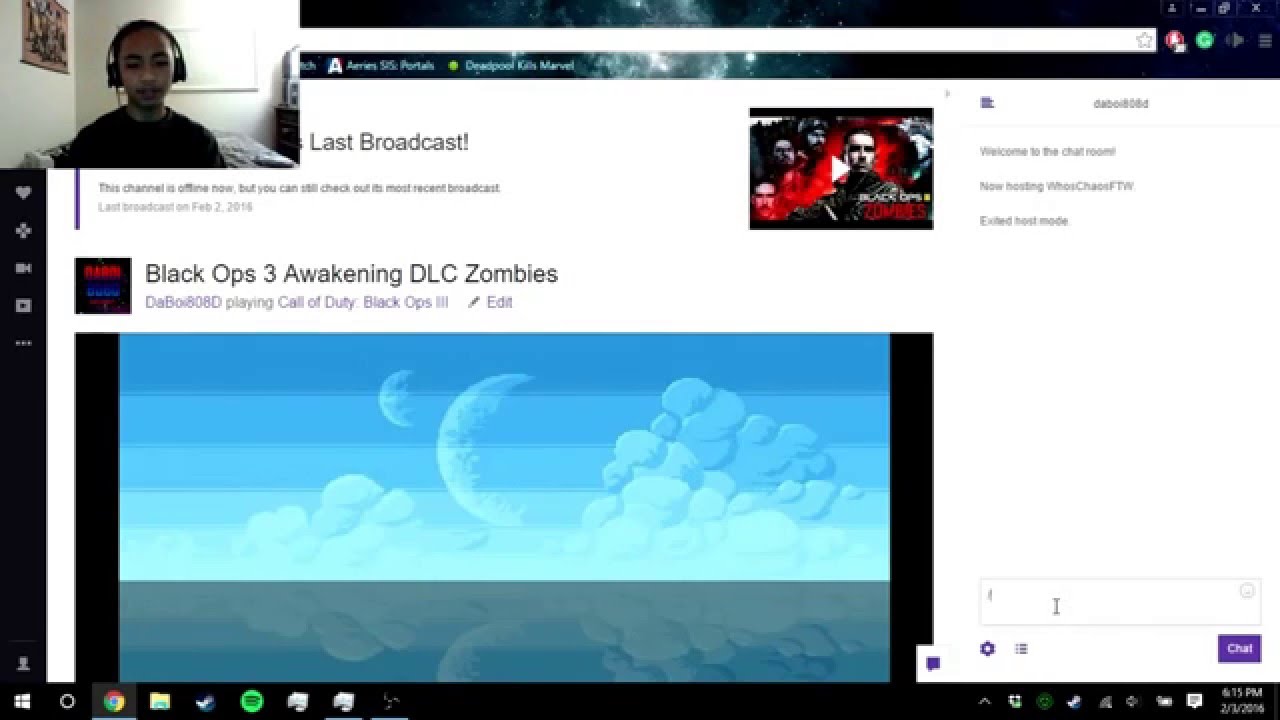Open Cortana circle on the taskbar
The width and height of the screenshot is (1280, 720).
point(67,701)
